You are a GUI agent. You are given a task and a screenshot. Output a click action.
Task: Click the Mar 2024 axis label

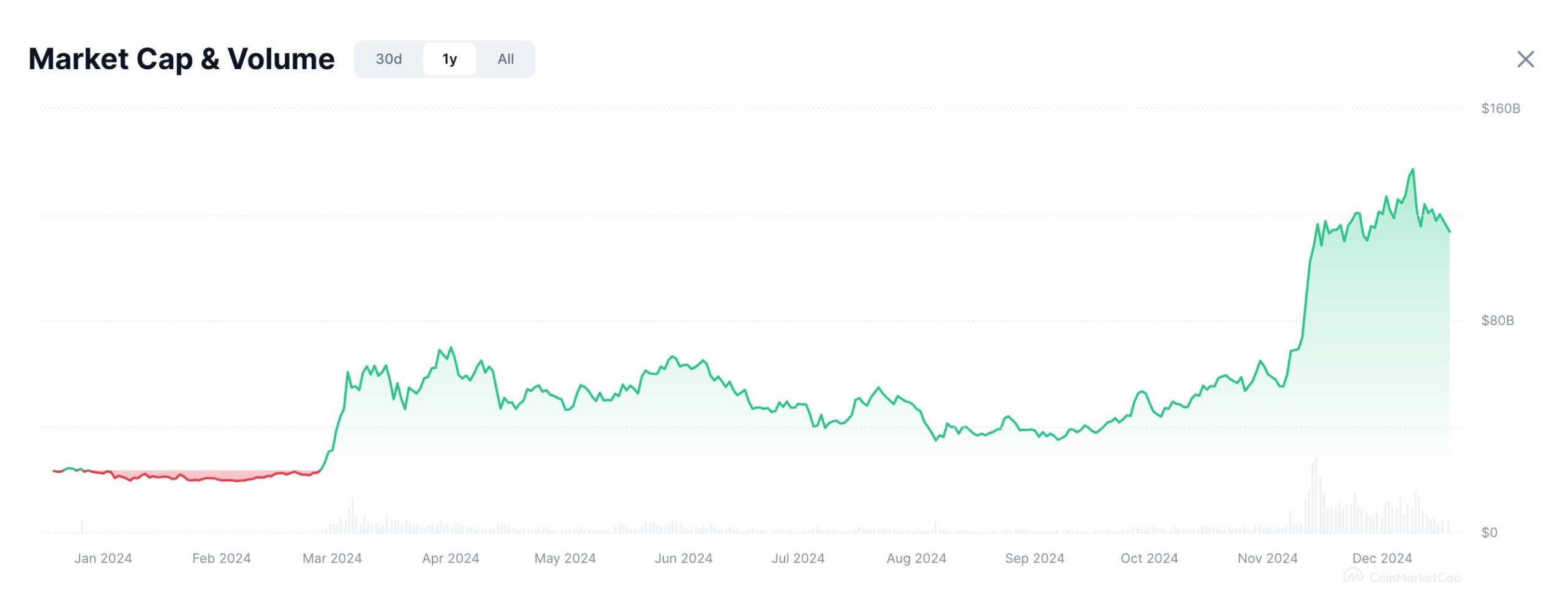click(332, 558)
